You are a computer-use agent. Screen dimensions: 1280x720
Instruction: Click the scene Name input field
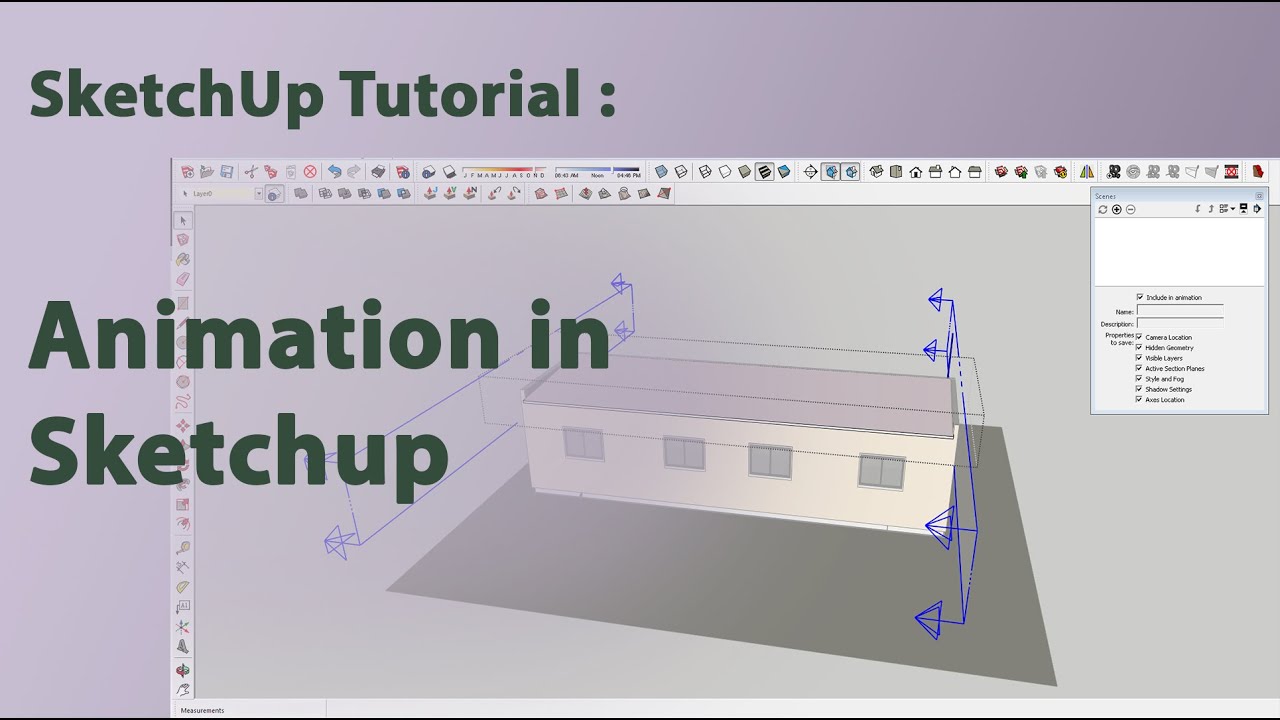point(1180,311)
